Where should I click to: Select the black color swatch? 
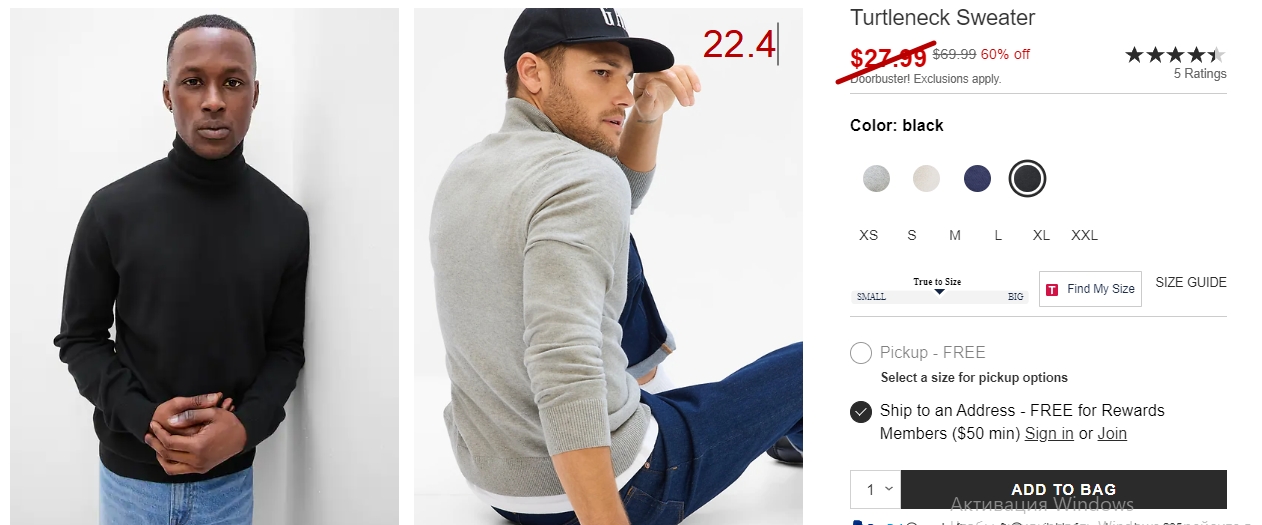tap(1027, 179)
